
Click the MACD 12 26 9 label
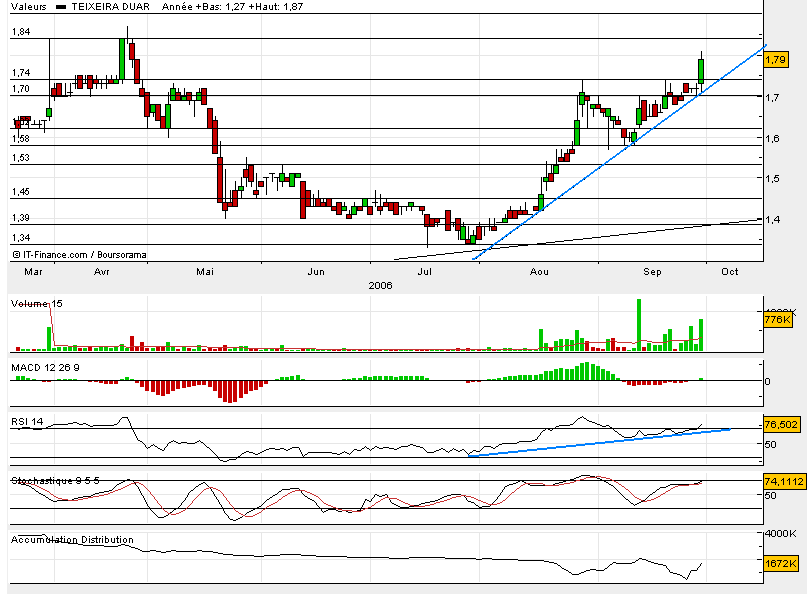tap(46, 368)
